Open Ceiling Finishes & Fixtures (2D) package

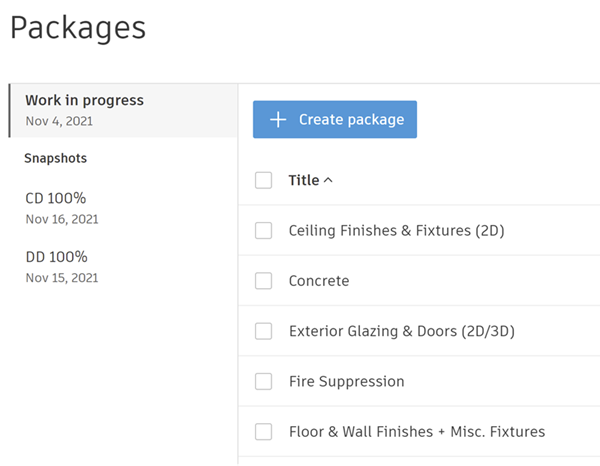pos(396,231)
